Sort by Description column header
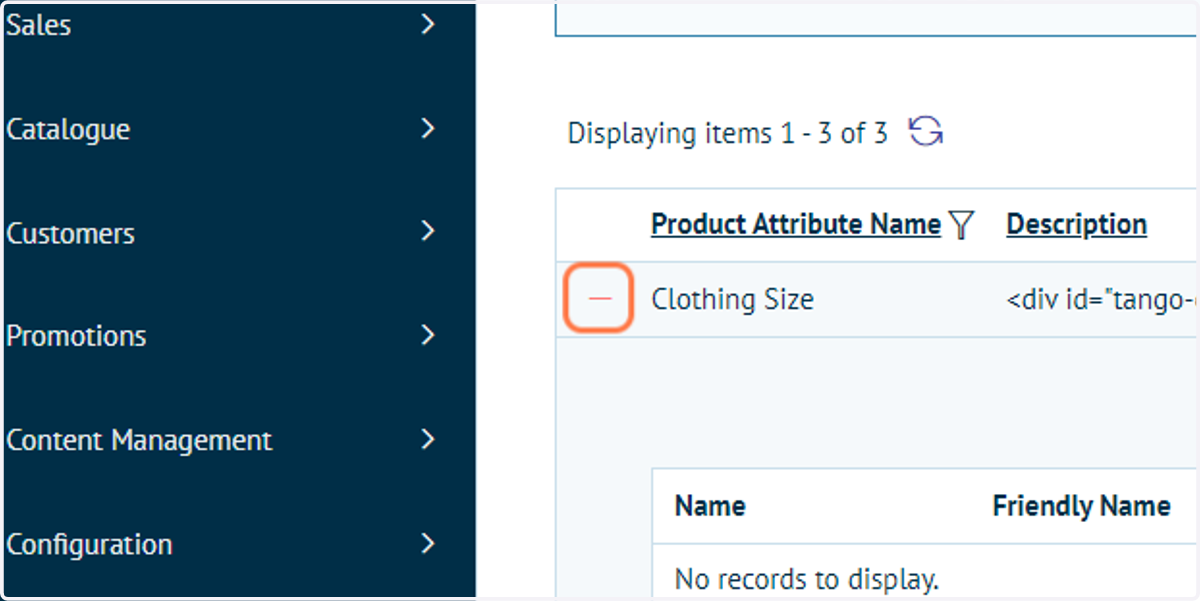Screen dimensions: 1200x601 pyautogui.click(x=1076, y=224)
